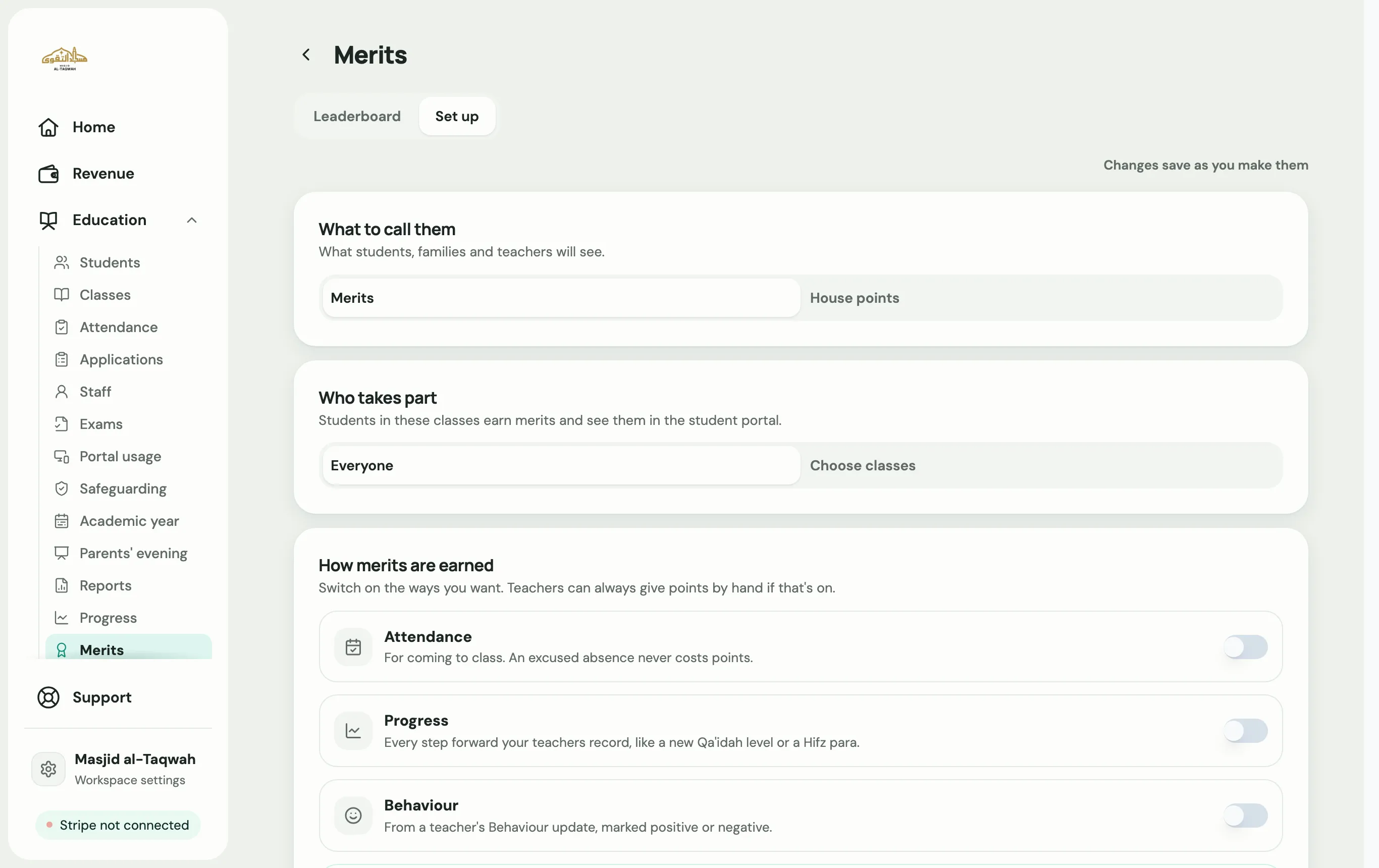Screen dimensions: 1379x868
Task: Click the Revenue wallet icon
Action: [48, 174]
